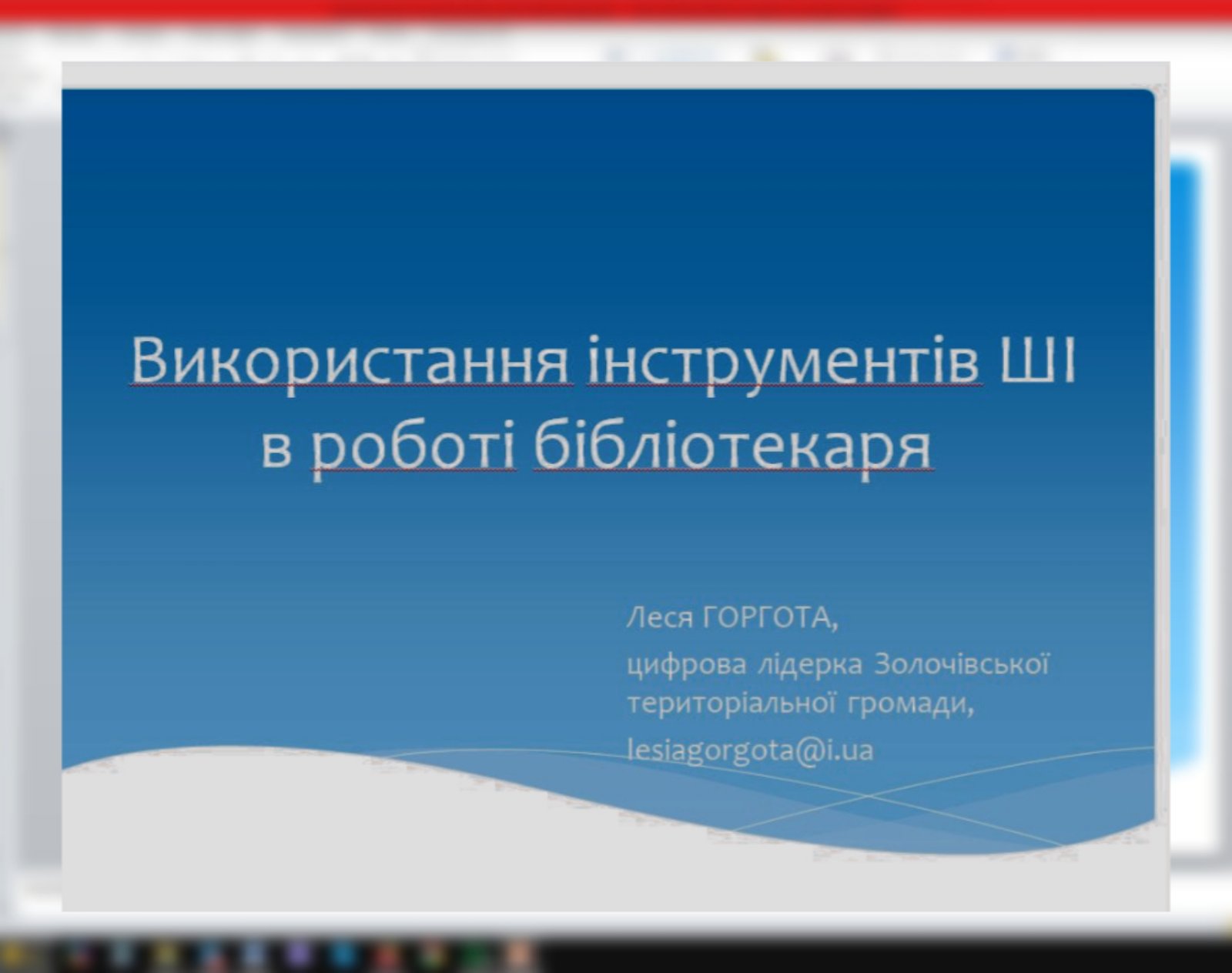Click the author name "Леся ГОРГОТА"
The height and width of the screenshot is (973, 1232).
pos(731,617)
